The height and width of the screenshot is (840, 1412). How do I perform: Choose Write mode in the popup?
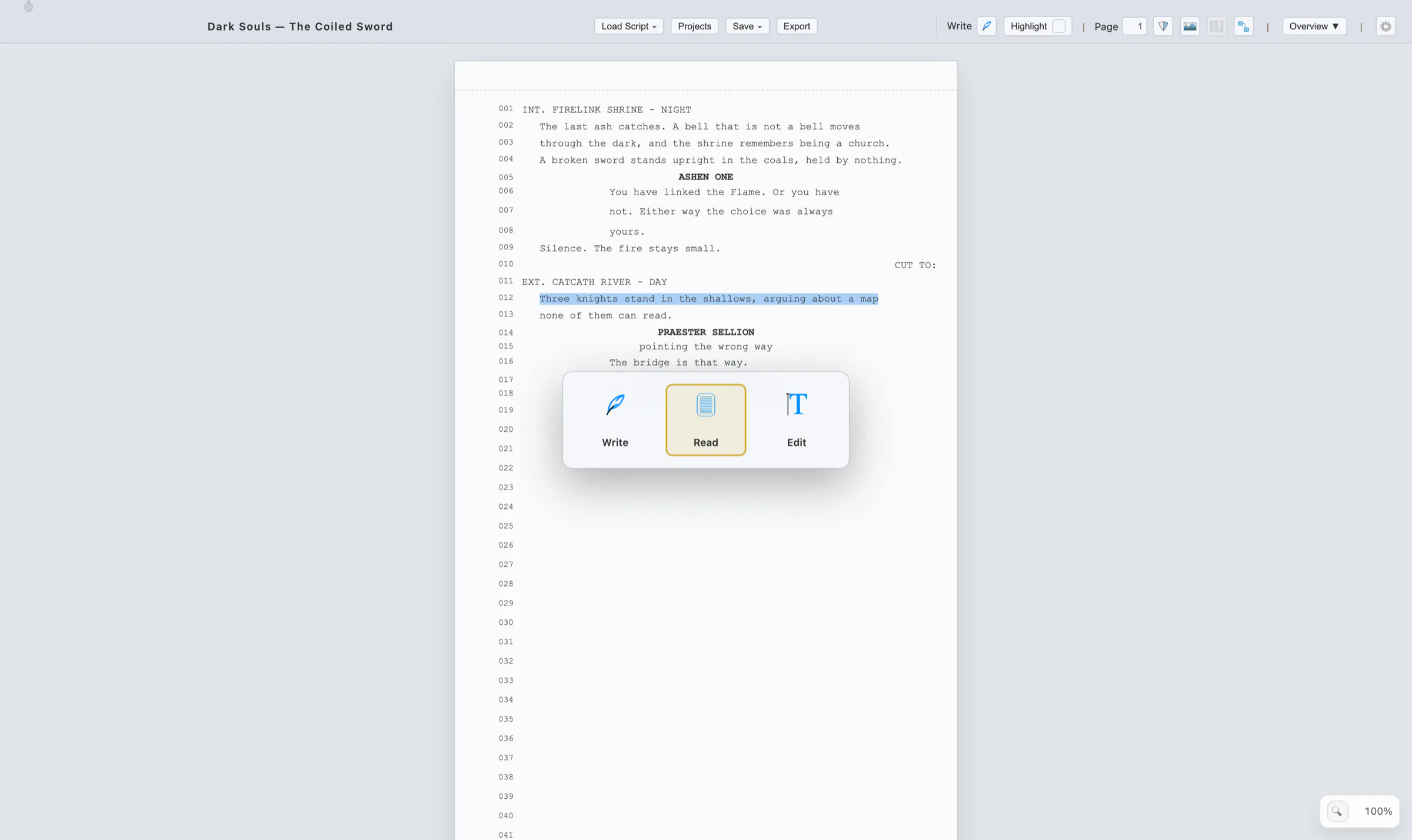coord(615,420)
